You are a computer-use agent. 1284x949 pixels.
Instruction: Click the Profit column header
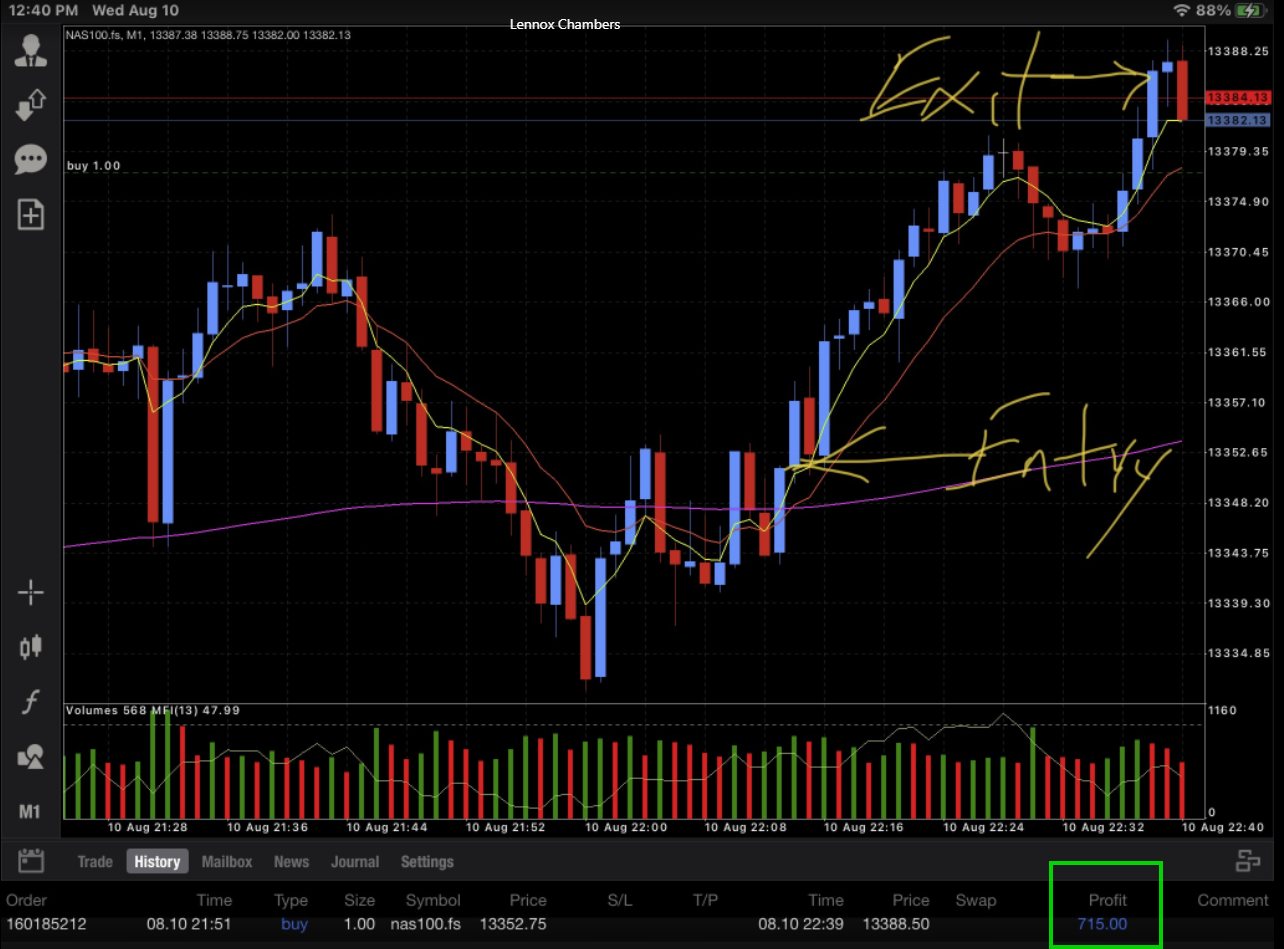(x=1107, y=900)
